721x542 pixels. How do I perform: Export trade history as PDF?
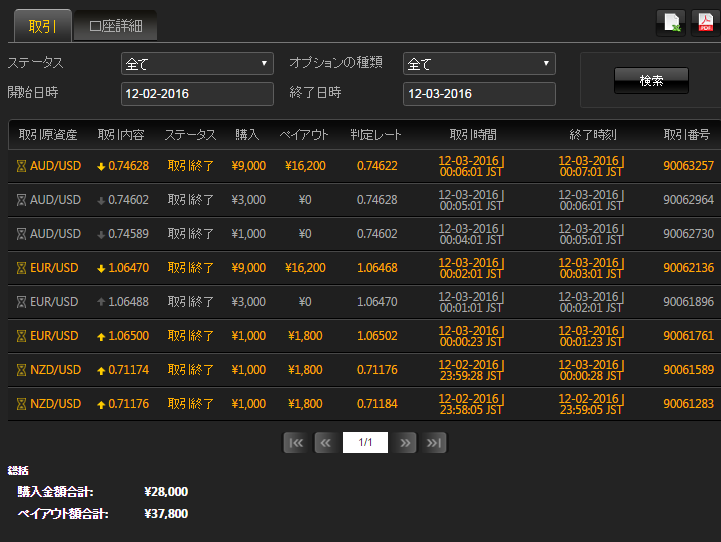coord(704,23)
